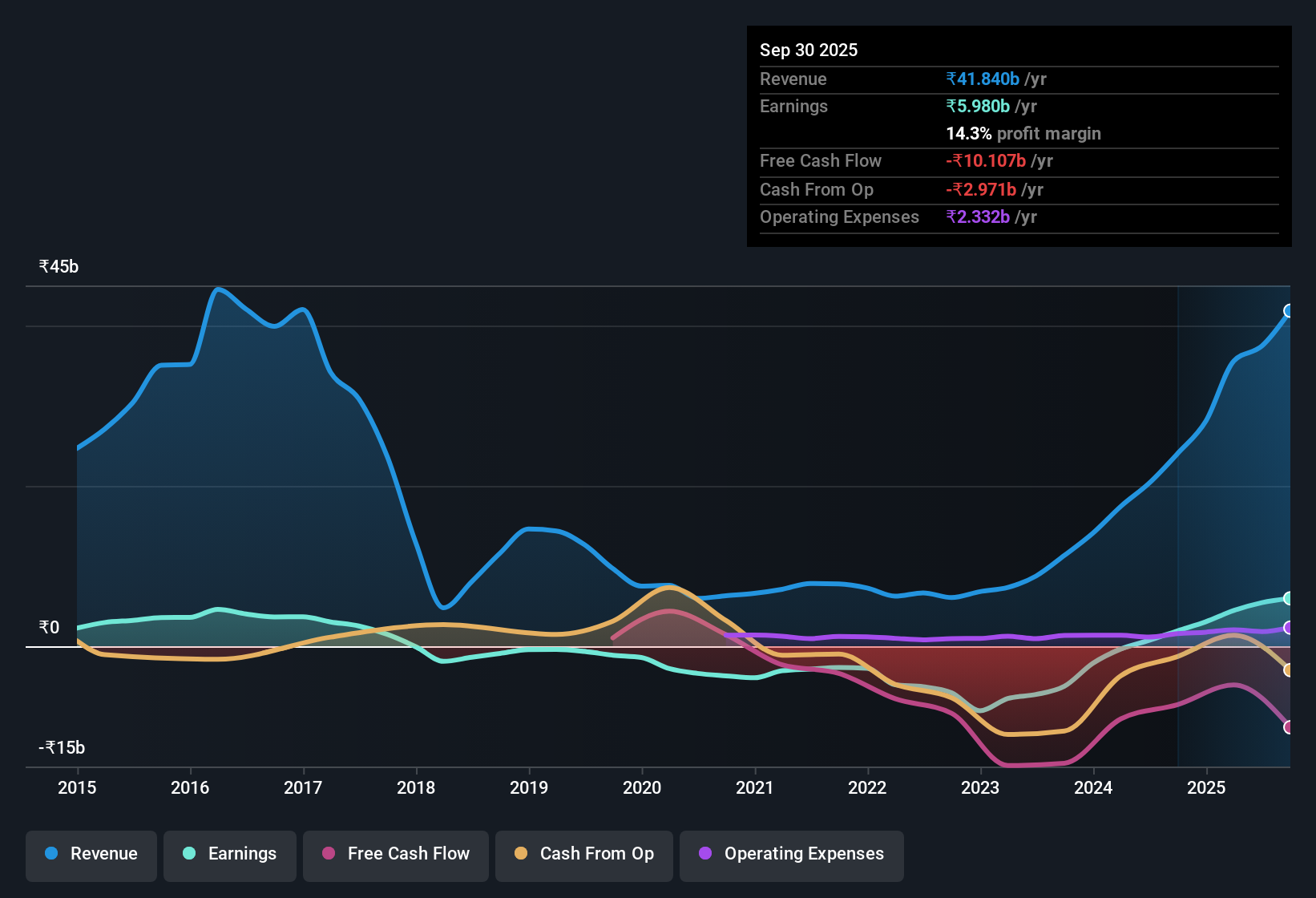Toggle the Free Cash Flow series visibility

[x=395, y=854]
